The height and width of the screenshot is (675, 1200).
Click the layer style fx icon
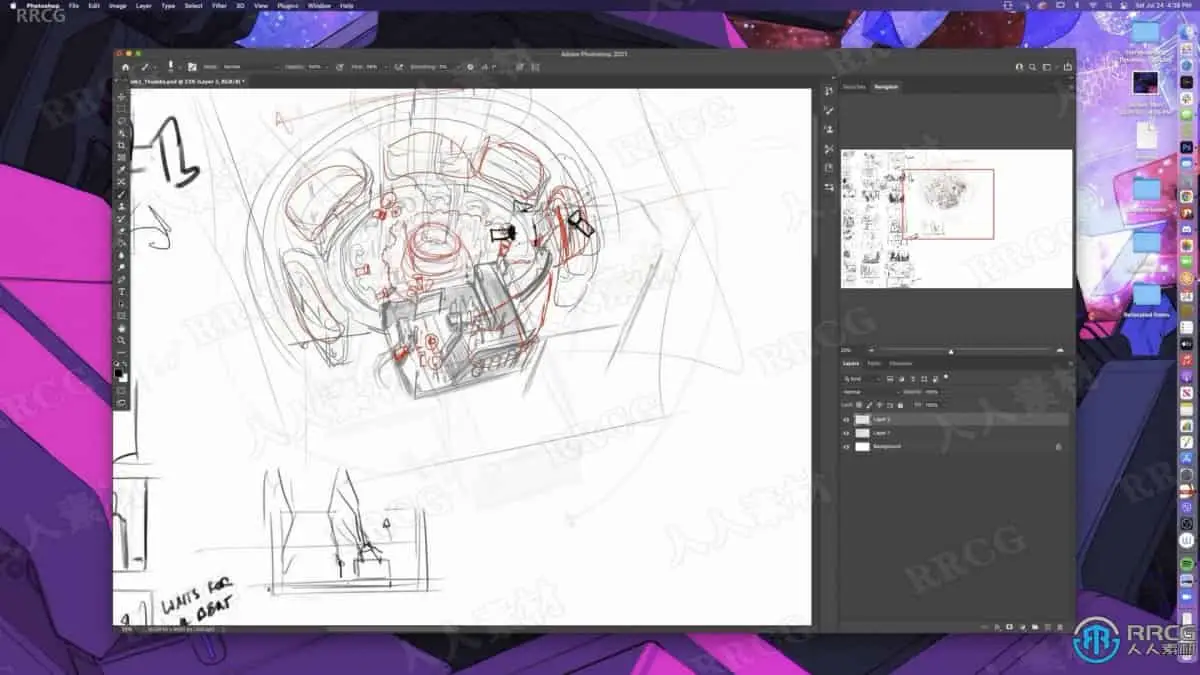(997, 627)
